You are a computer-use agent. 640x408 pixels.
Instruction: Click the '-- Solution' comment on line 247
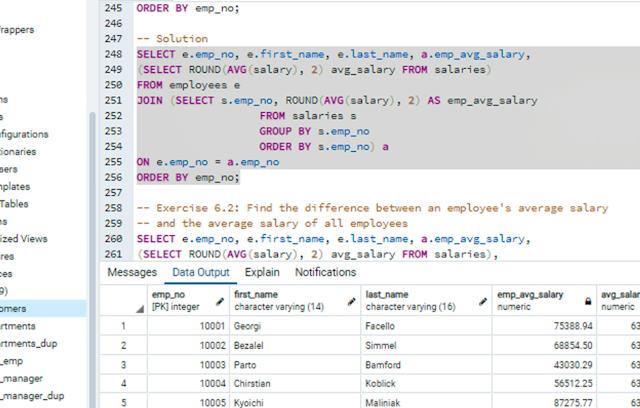click(x=172, y=39)
